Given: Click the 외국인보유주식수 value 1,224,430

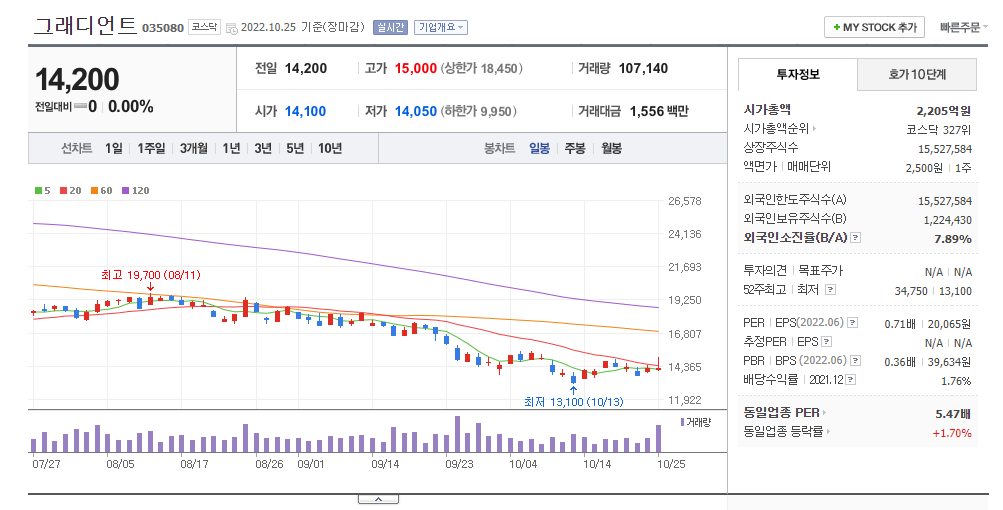Looking at the screenshot, I should coord(947,220).
